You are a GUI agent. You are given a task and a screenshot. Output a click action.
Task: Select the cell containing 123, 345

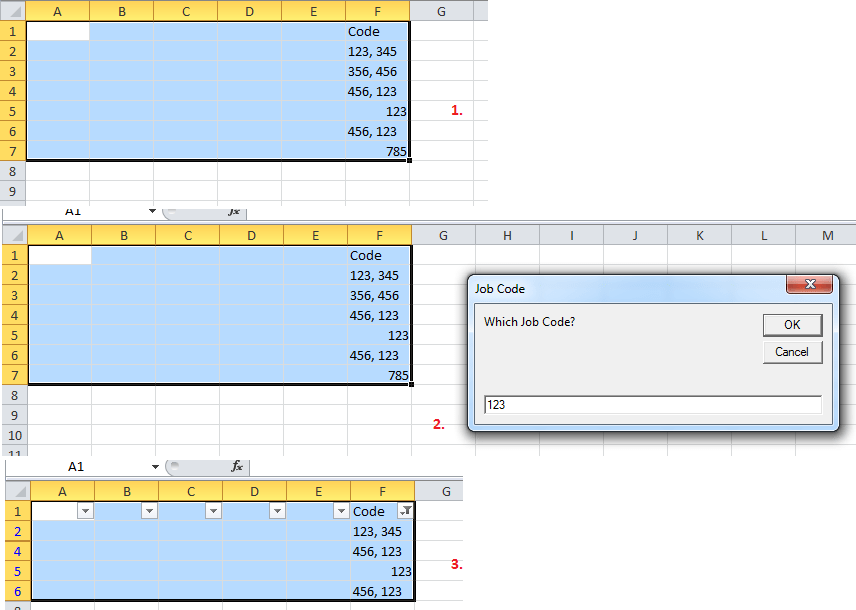[x=377, y=51]
